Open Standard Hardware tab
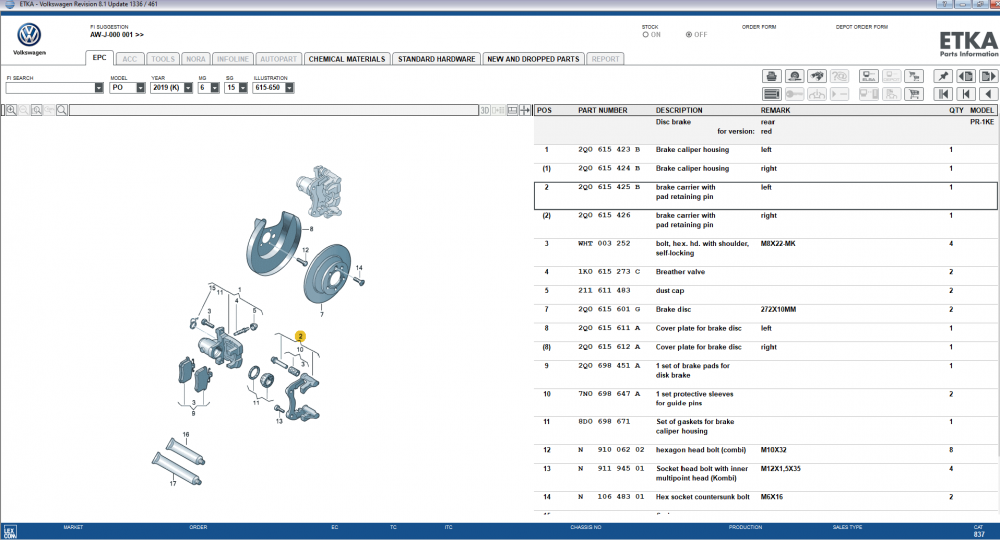 [436, 59]
